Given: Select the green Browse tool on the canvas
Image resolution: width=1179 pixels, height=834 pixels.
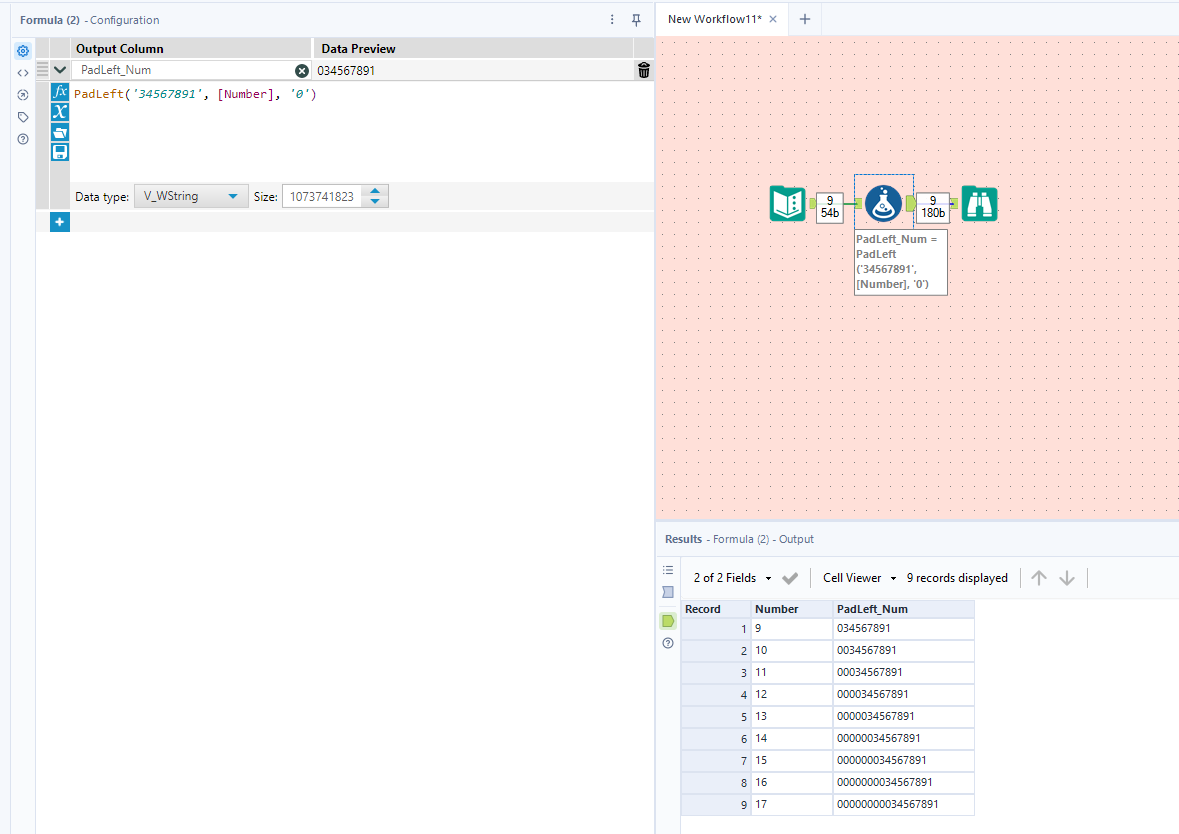Looking at the screenshot, I should (979, 203).
